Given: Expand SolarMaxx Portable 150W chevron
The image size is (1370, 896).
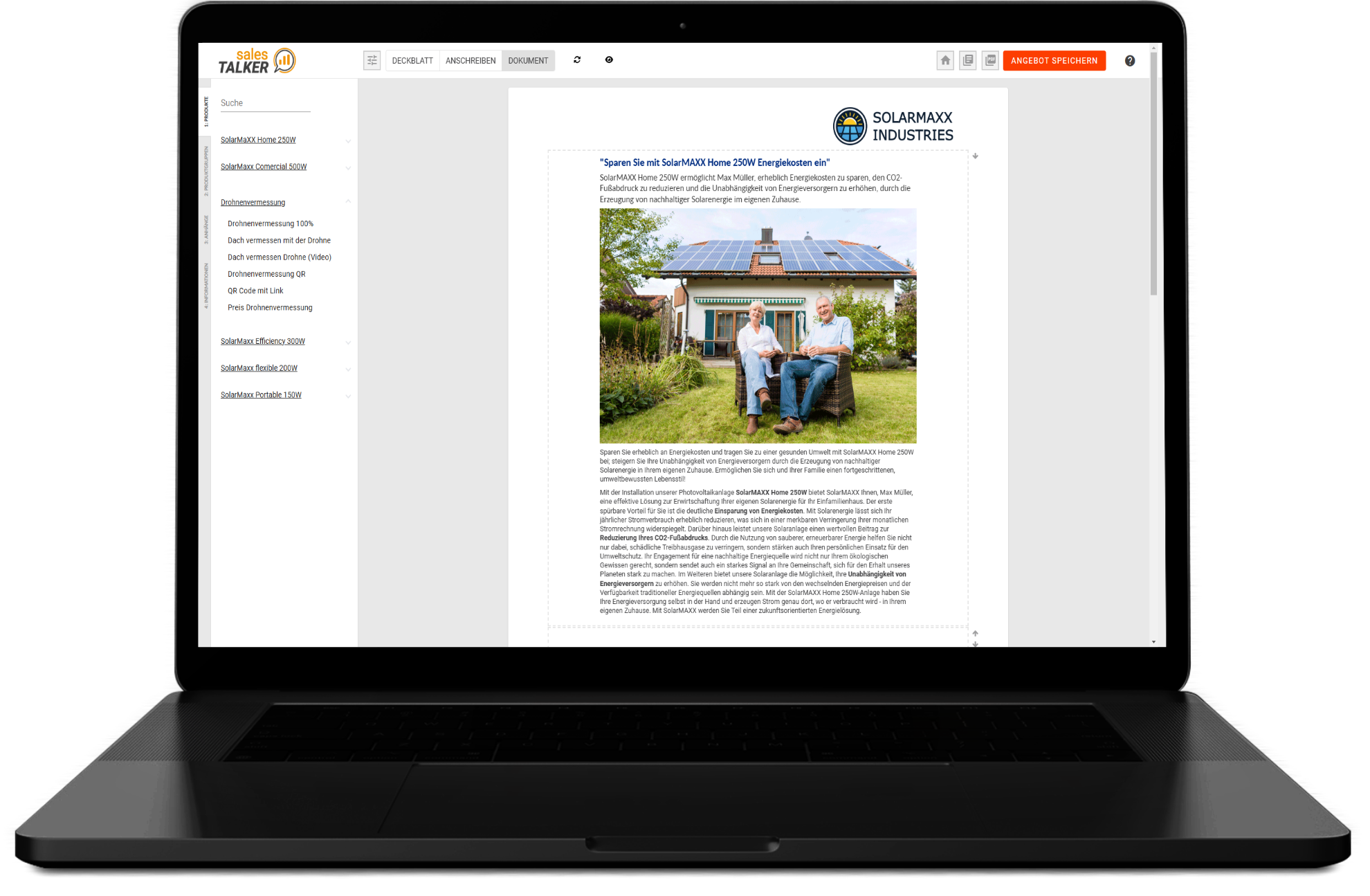Looking at the screenshot, I should 348,396.
